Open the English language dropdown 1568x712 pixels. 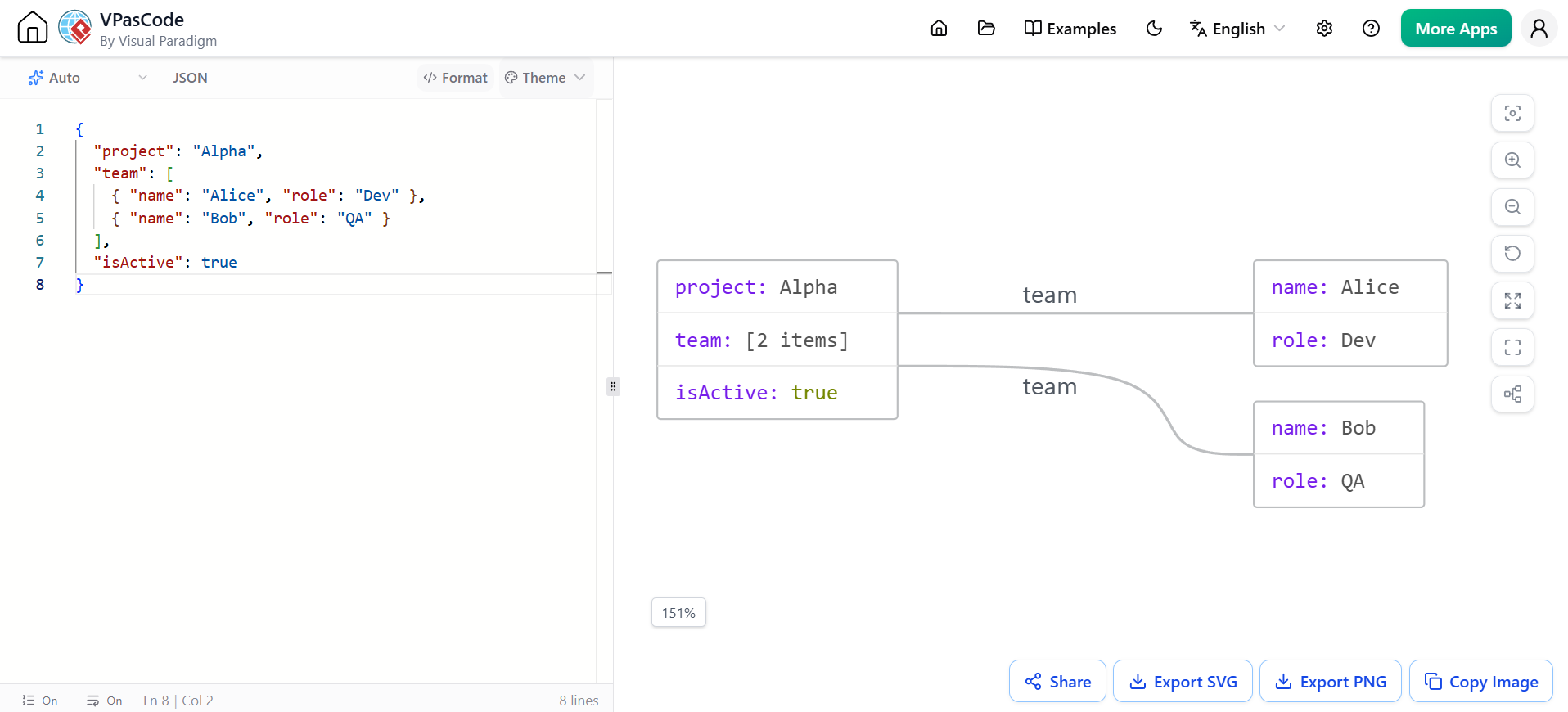click(1237, 29)
